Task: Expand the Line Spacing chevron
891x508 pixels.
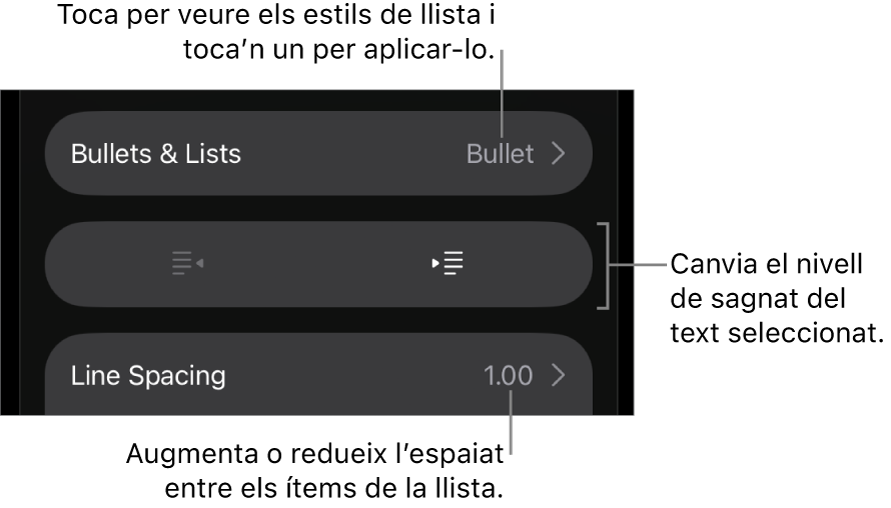Action: [x=558, y=375]
